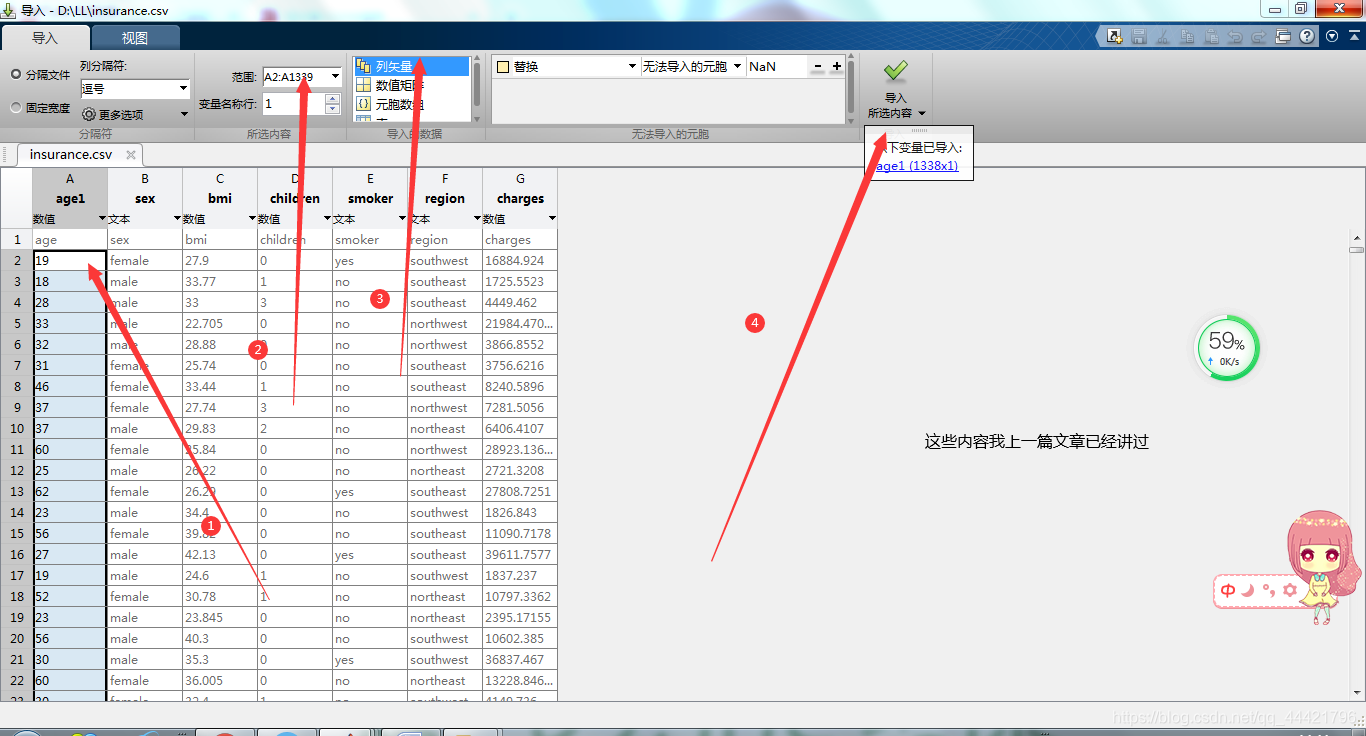Image resolution: width=1366 pixels, height=736 pixels.
Task: Click the Copy icon in quick toolbar
Action: point(1187,37)
